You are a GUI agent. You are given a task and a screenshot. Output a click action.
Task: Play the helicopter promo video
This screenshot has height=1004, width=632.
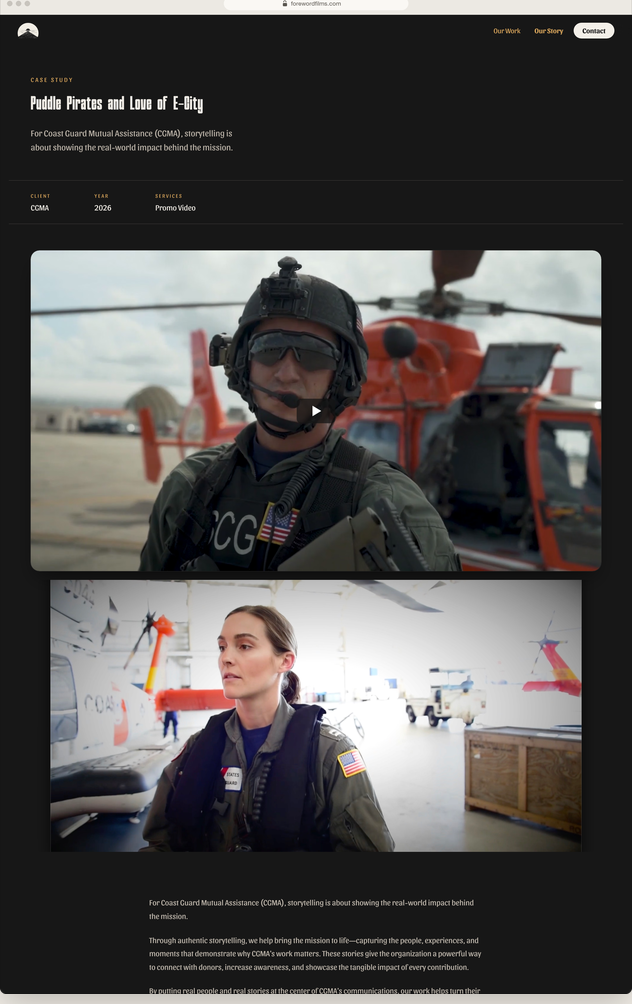(x=316, y=411)
